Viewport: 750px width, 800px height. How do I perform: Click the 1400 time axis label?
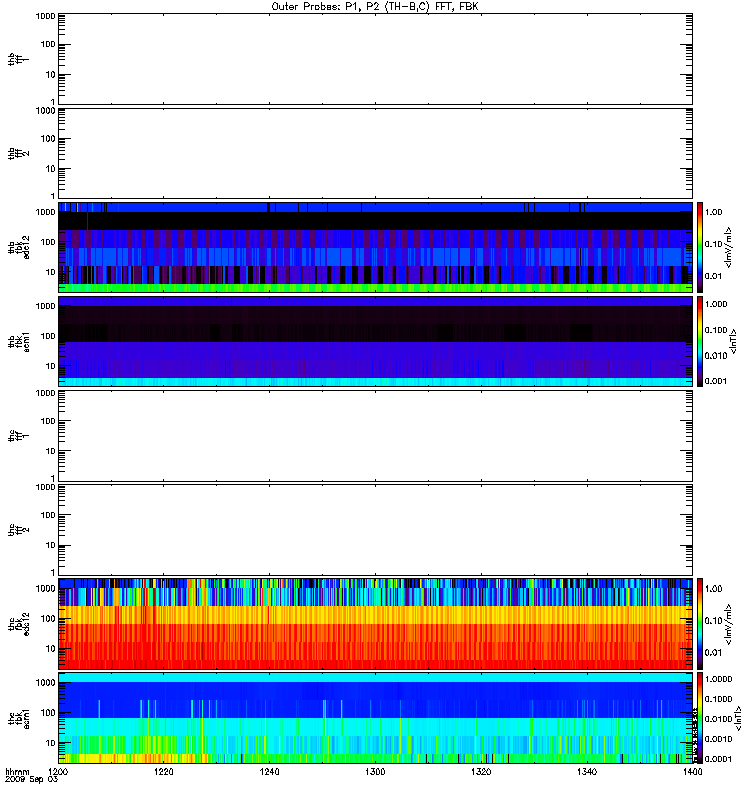(x=692, y=771)
